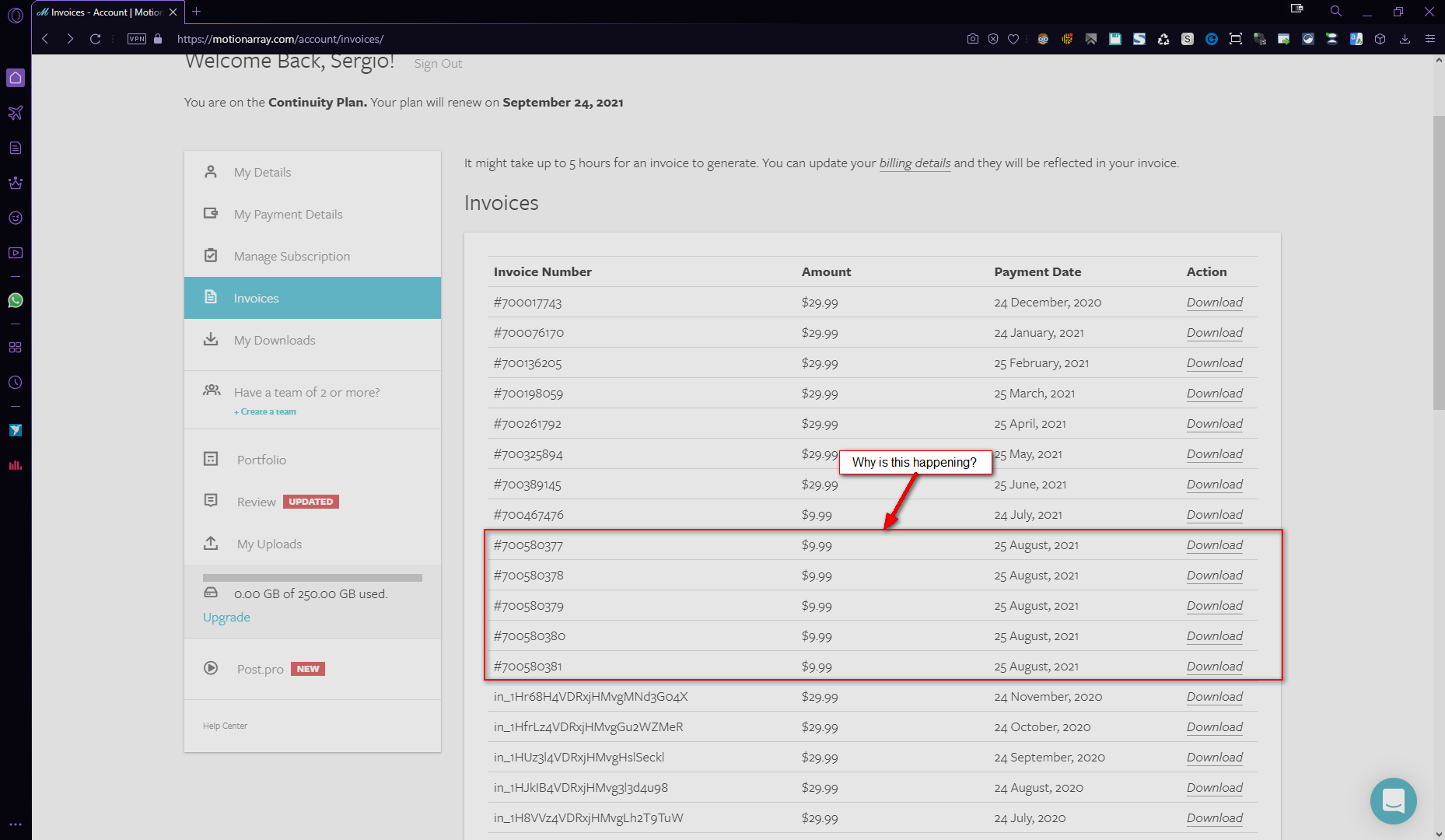Image resolution: width=1445 pixels, height=840 pixels.
Task: Go to Manage Subscription section
Action: (x=292, y=257)
